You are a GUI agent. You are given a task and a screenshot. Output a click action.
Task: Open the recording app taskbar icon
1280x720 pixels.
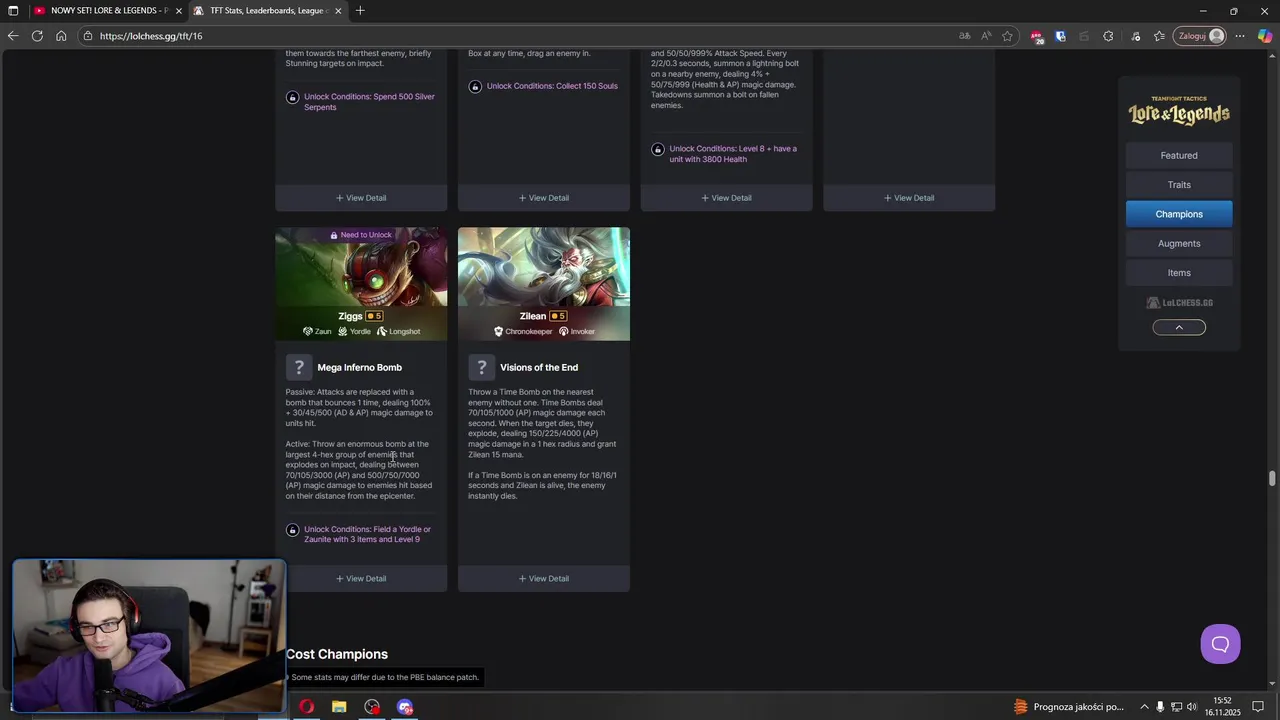372,707
